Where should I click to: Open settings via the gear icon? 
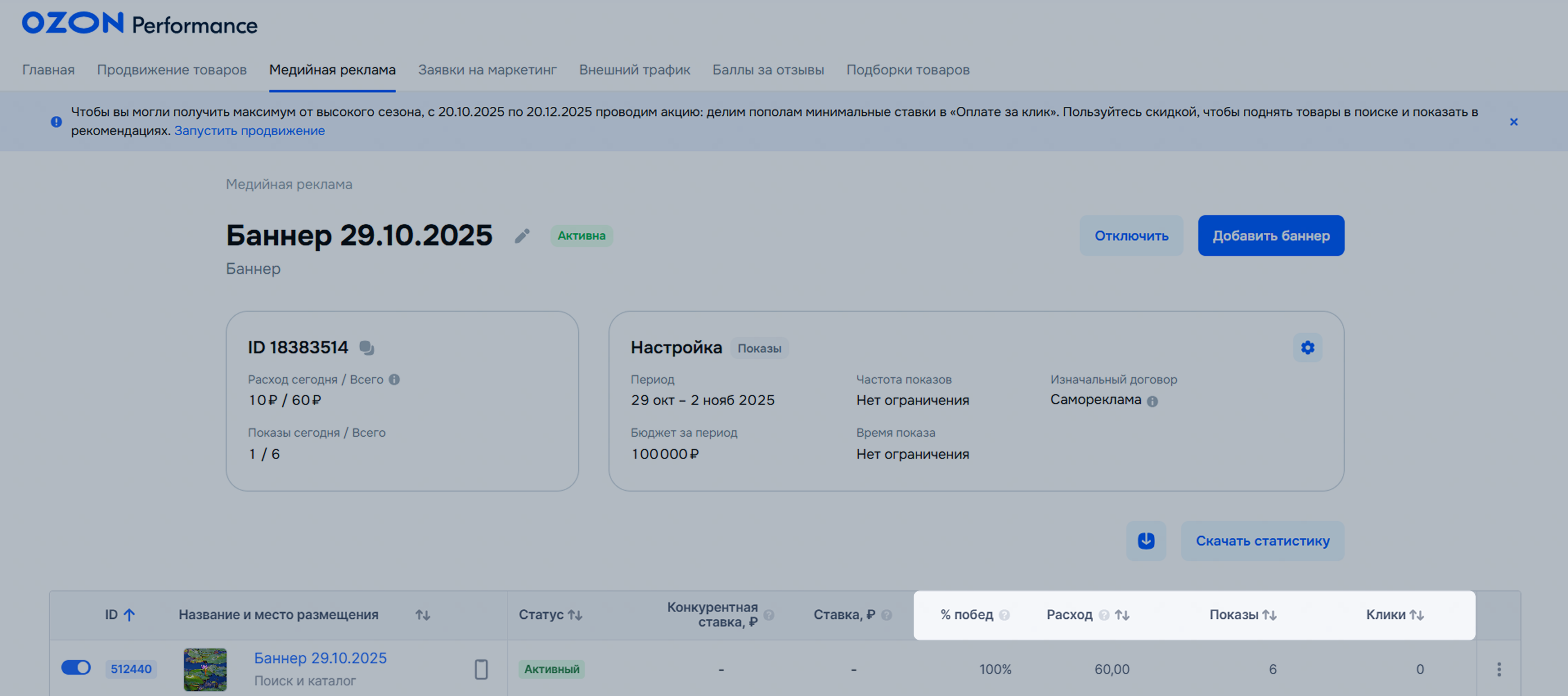[1307, 348]
